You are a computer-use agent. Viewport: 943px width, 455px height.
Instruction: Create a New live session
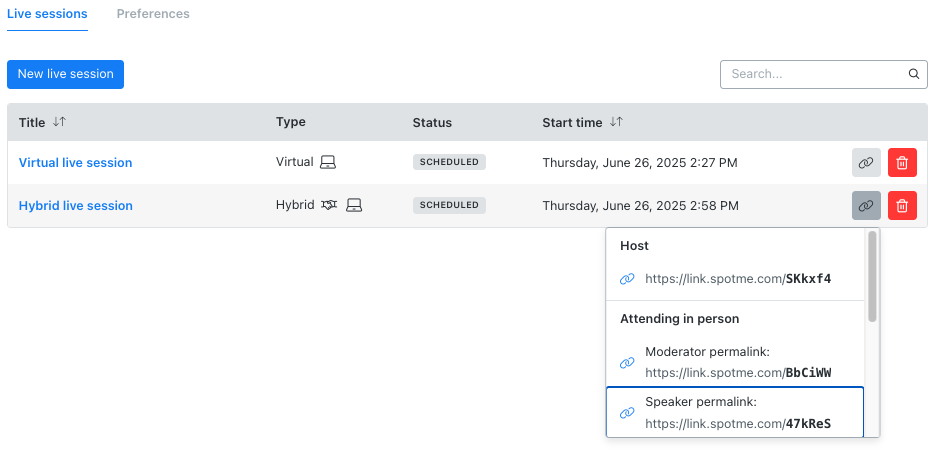tap(66, 74)
